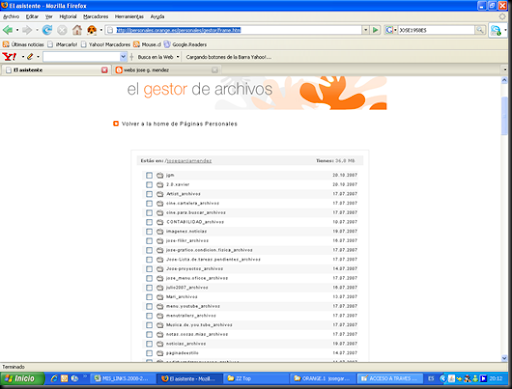Expand the Busca en la Web dropdown arrow

[x=178, y=57]
